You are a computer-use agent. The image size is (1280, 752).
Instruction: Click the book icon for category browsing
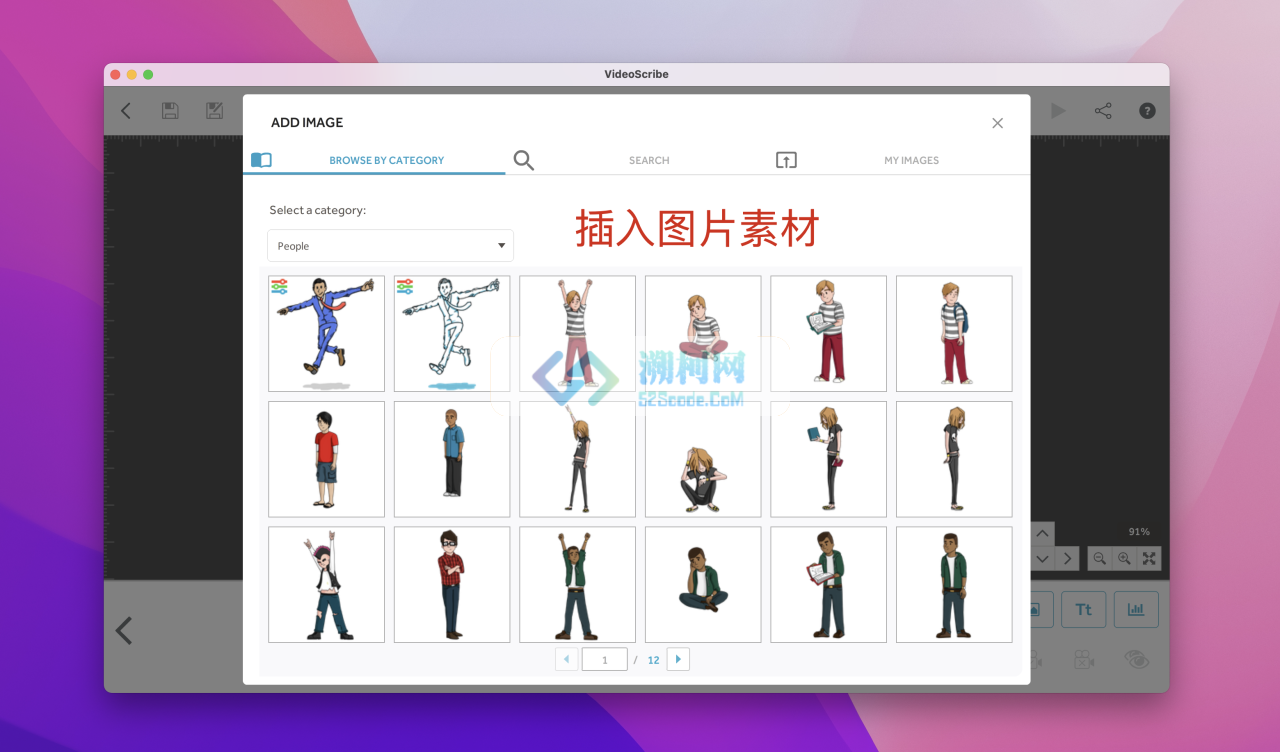pos(261,160)
